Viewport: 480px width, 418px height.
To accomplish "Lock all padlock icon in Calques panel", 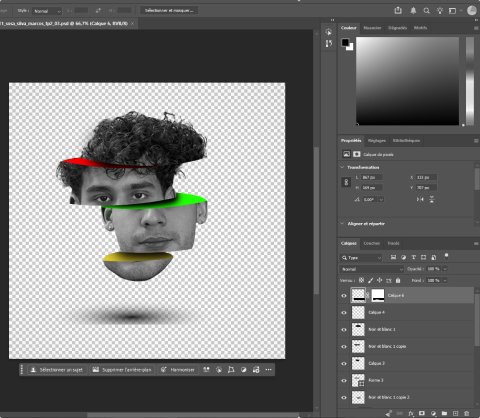I will [x=398, y=281].
